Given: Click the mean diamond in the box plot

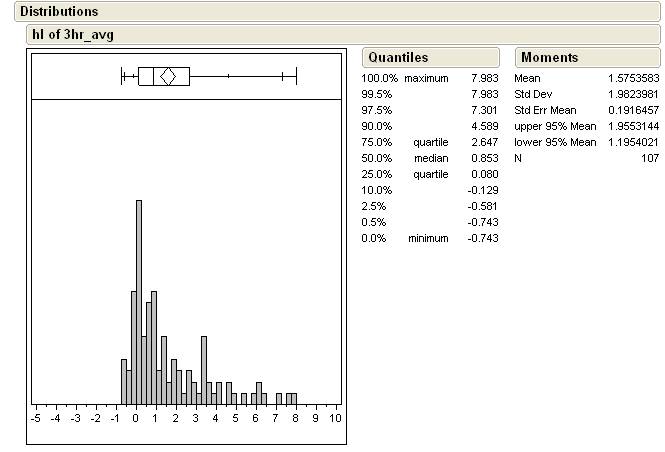Looking at the screenshot, I should [168, 76].
